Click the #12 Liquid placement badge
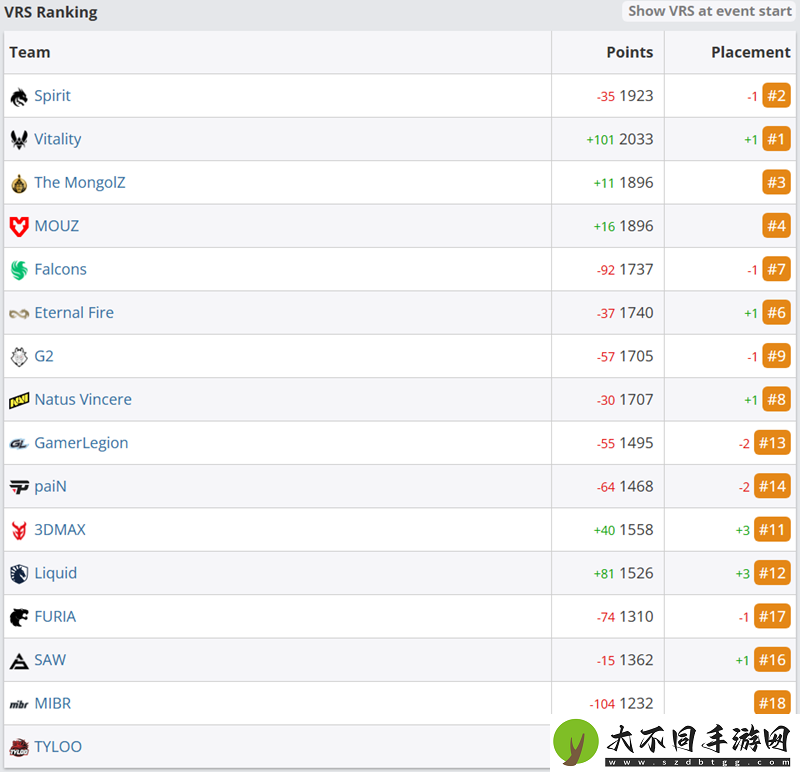Viewport: 800px width, 772px height. (x=772, y=572)
